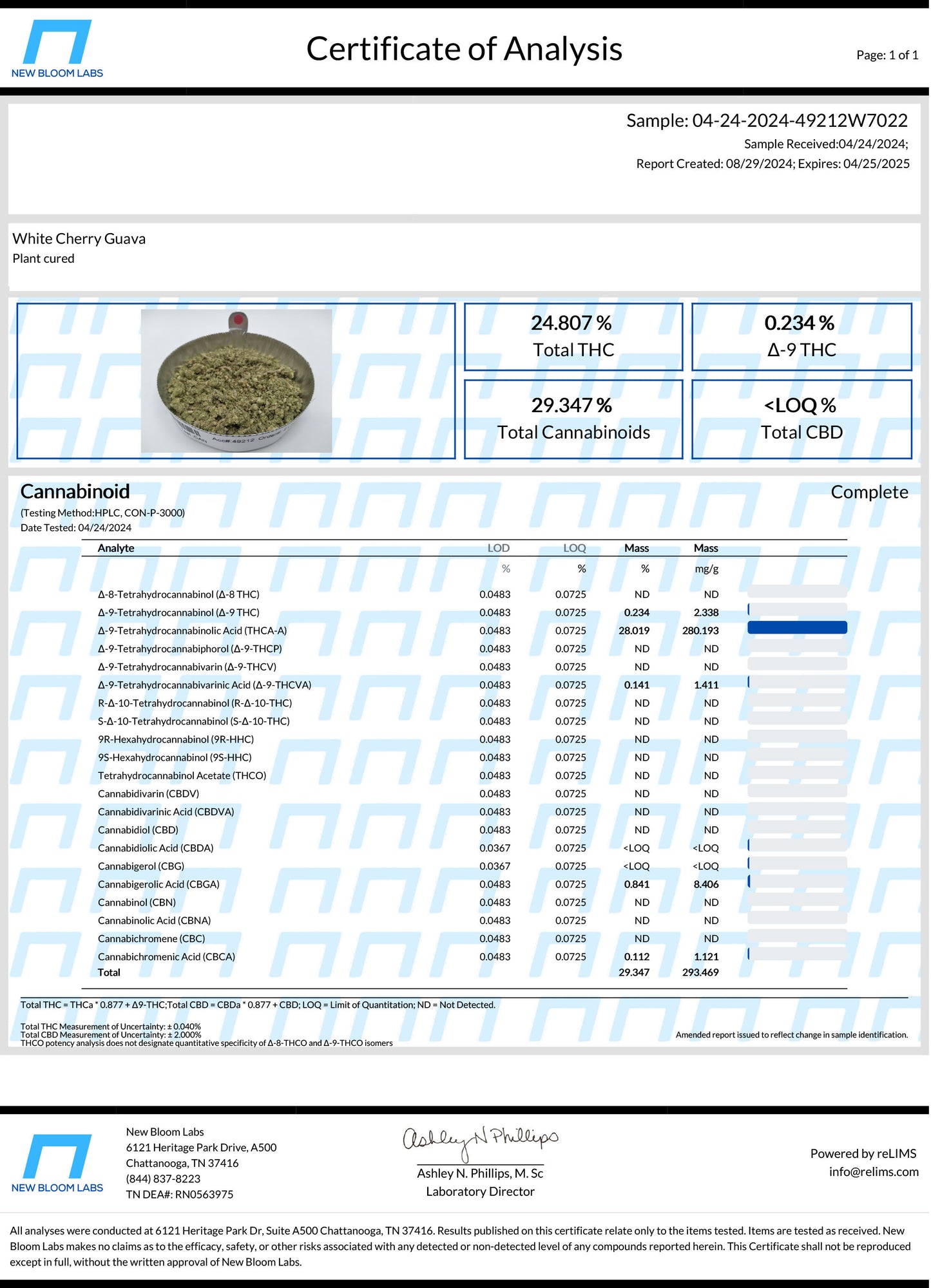
Task: Click the Tetrahydrocannabinol Acetate (THCO) row name
Action: 182,775
